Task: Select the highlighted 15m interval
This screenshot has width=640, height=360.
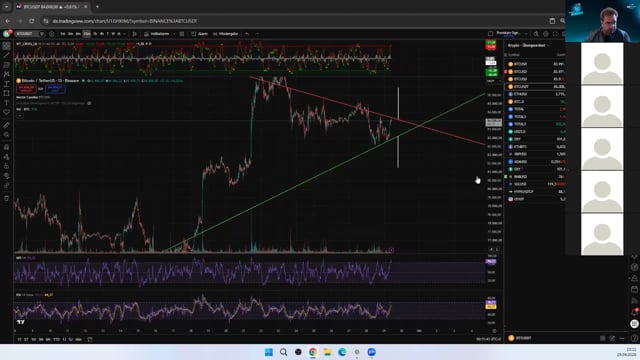Action: coord(87,34)
